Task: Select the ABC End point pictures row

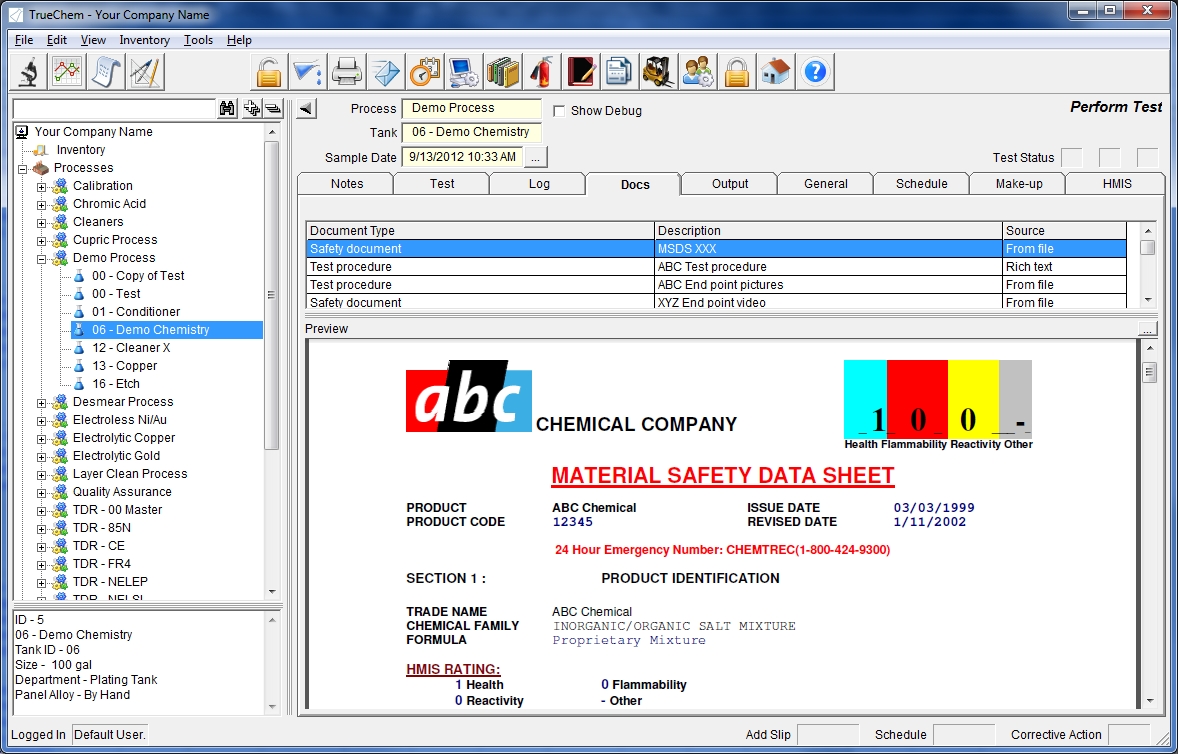Action: [x=719, y=285]
